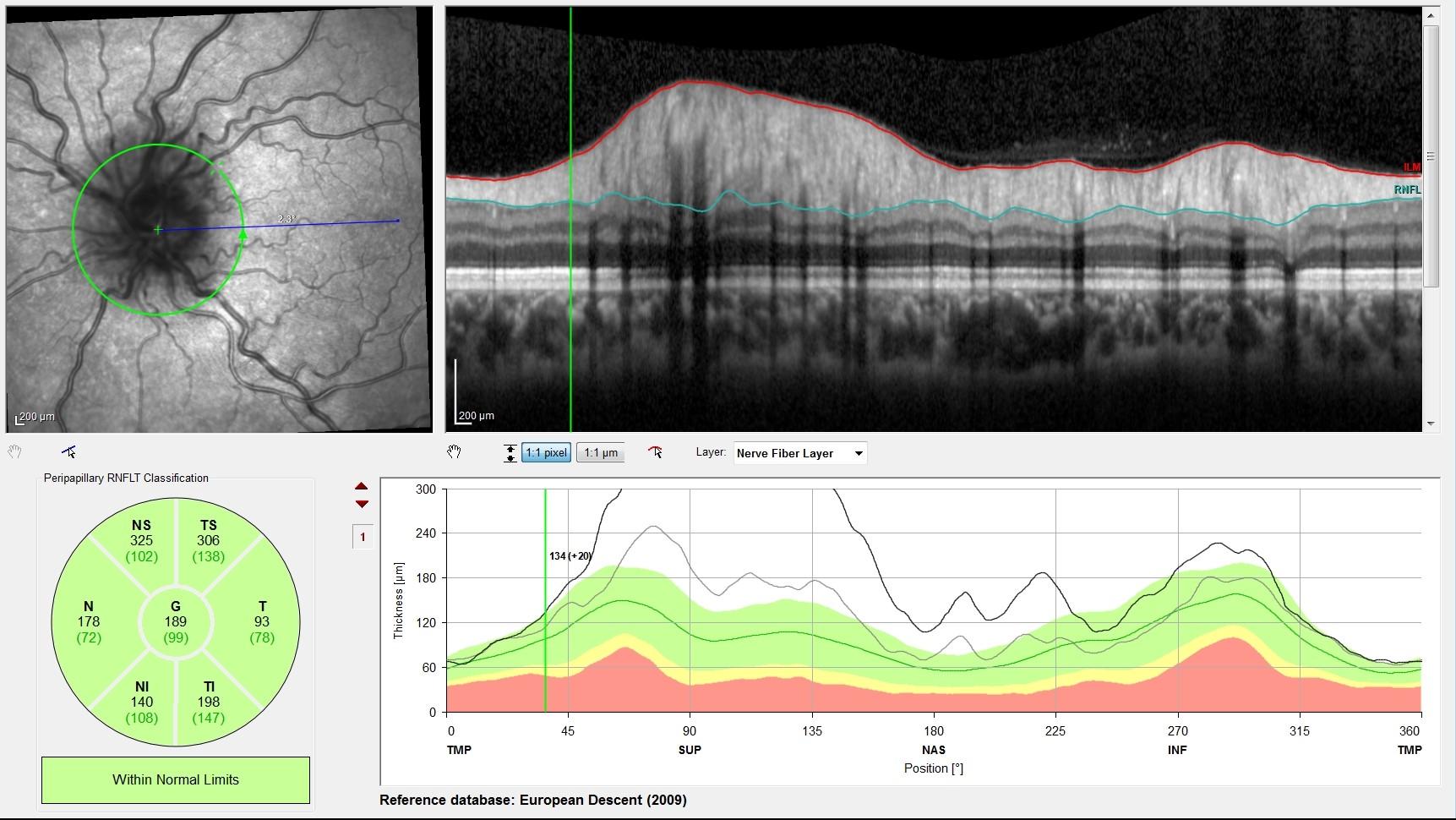Click the measure cursor tool below fundus image
Screen dimensions: 1456x820
tap(68, 451)
